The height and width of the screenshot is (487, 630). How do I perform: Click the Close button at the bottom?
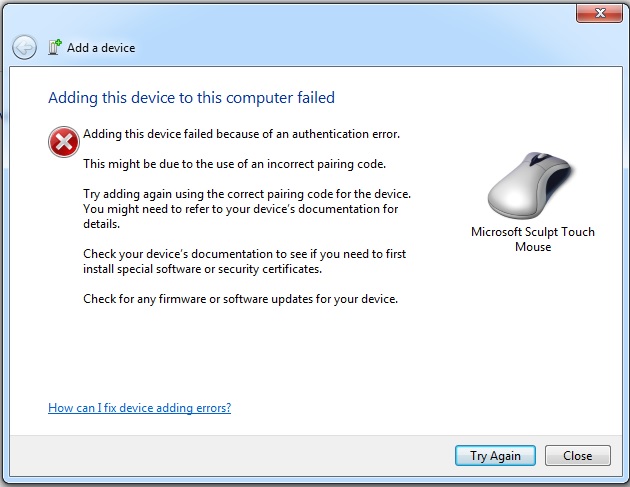(x=577, y=456)
